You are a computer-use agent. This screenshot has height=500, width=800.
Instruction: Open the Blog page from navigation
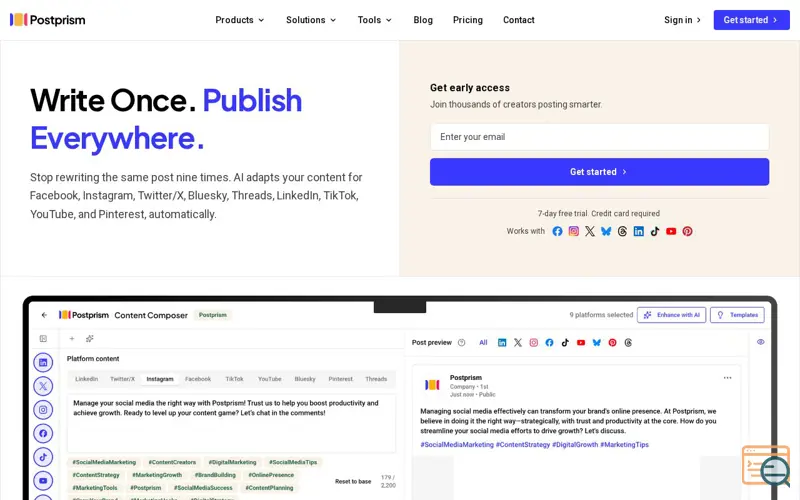[423, 20]
